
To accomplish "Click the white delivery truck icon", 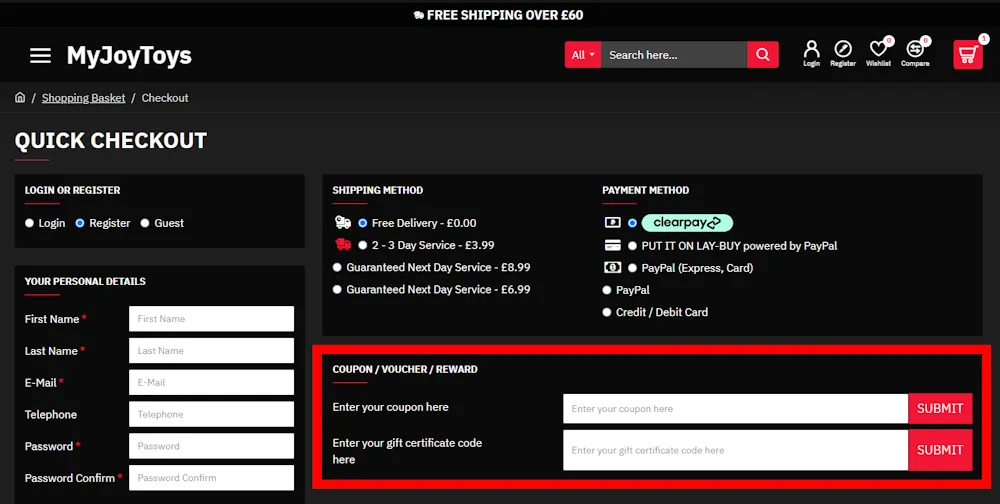I will 343,222.
